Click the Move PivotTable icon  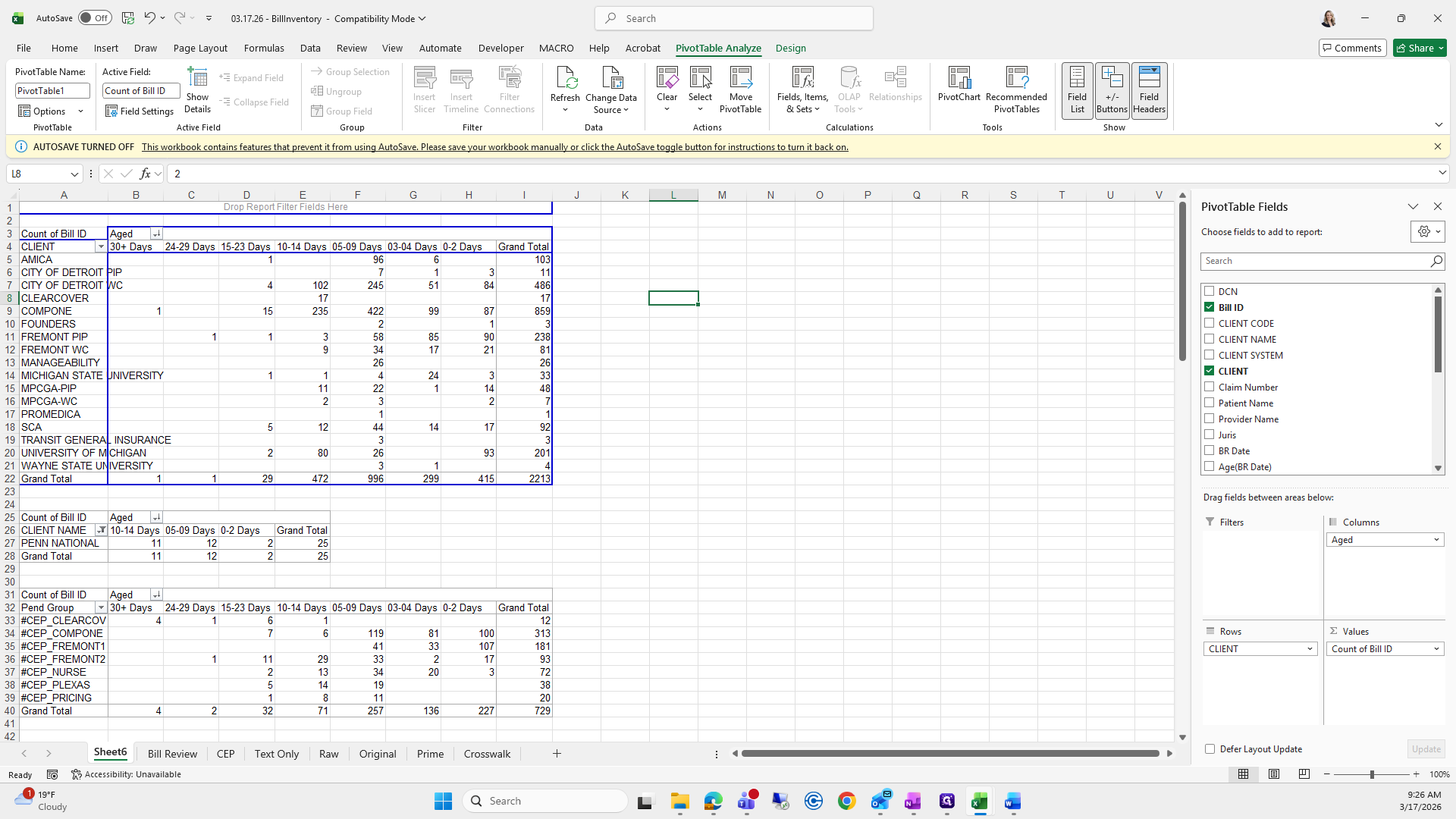tap(740, 79)
